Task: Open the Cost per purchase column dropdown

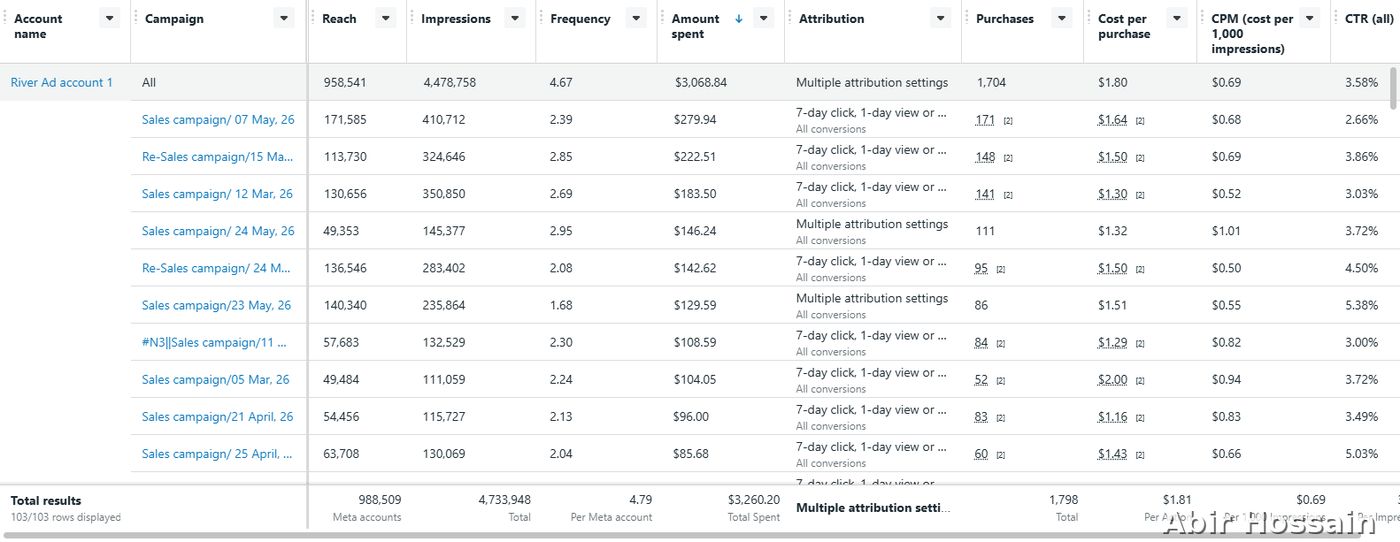Action: (1175, 18)
